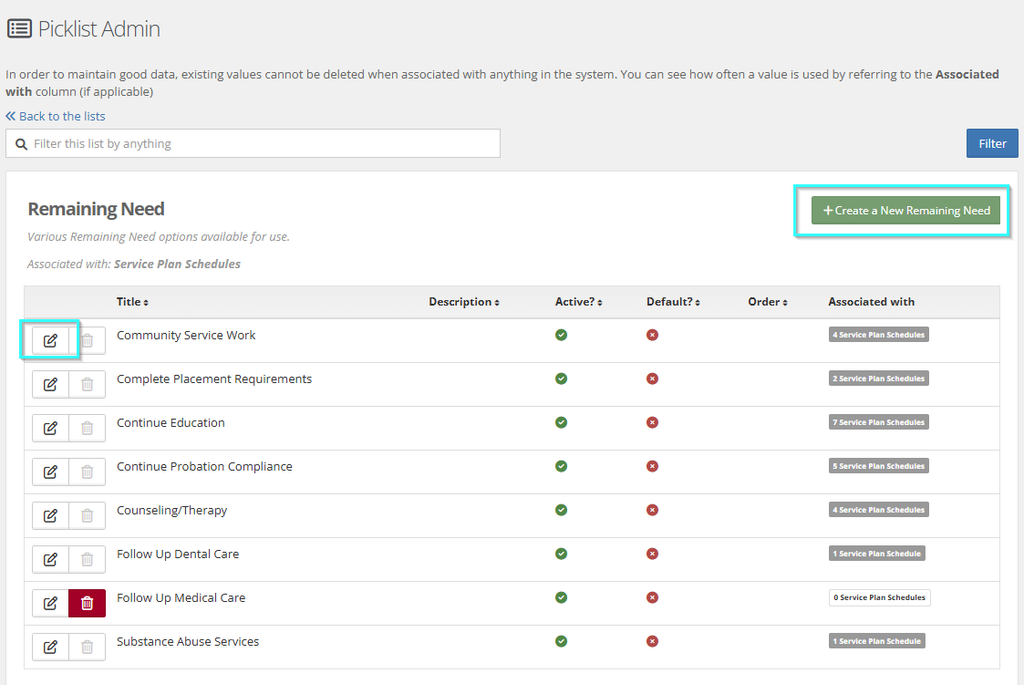Sort the list by Default? column
The image size is (1024, 685).
[x=673, y=302]
